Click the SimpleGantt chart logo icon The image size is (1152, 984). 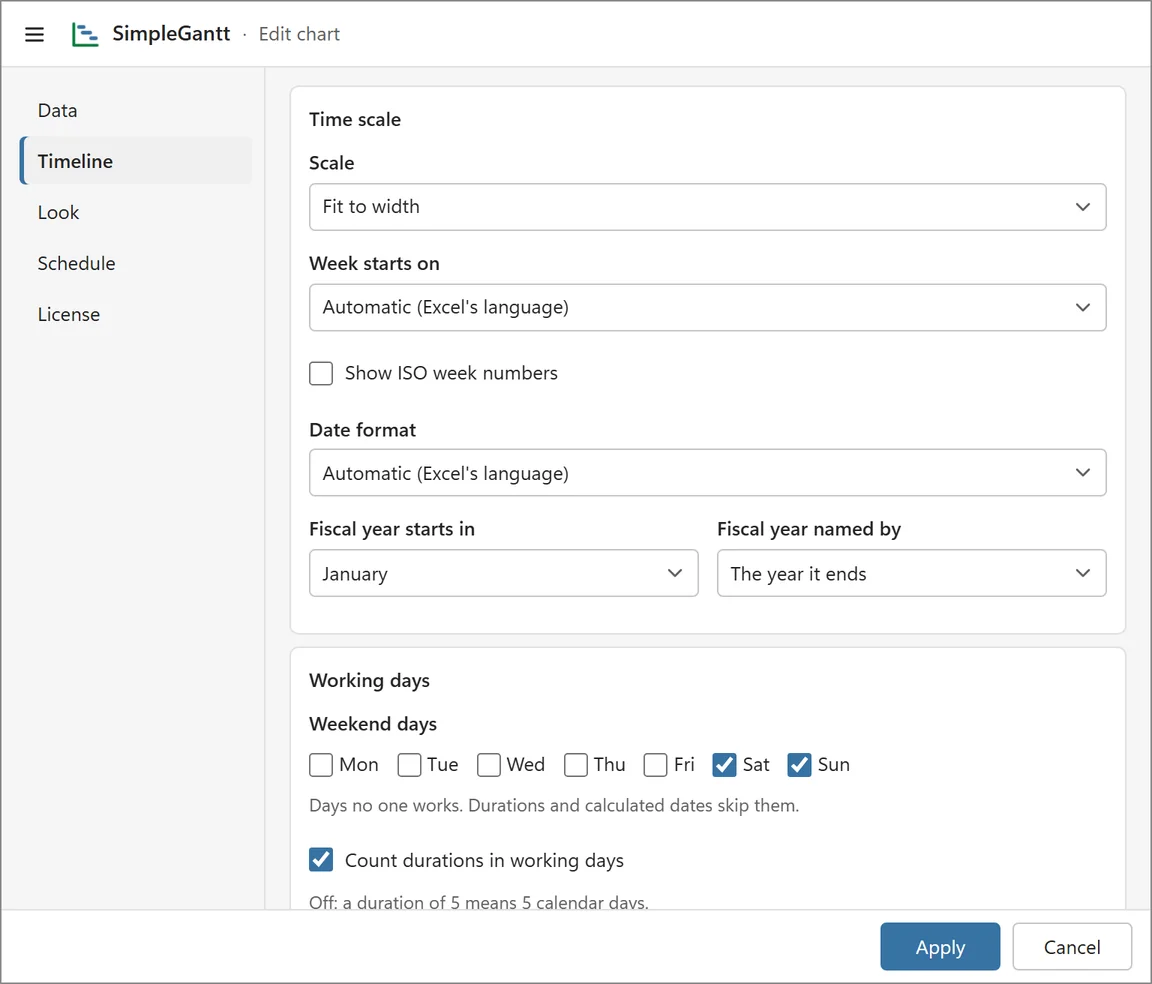pyautogui.click(x=85, y=35)
